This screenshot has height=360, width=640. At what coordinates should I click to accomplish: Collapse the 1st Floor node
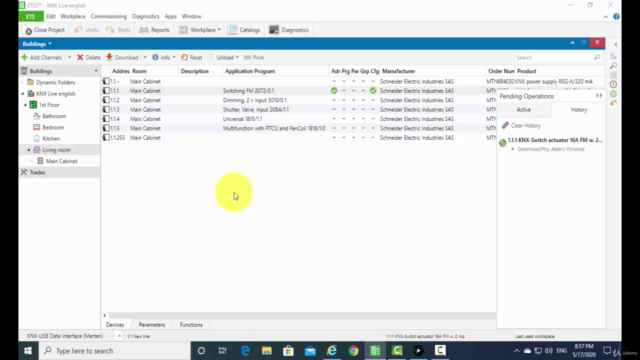(x=25, y=105)
